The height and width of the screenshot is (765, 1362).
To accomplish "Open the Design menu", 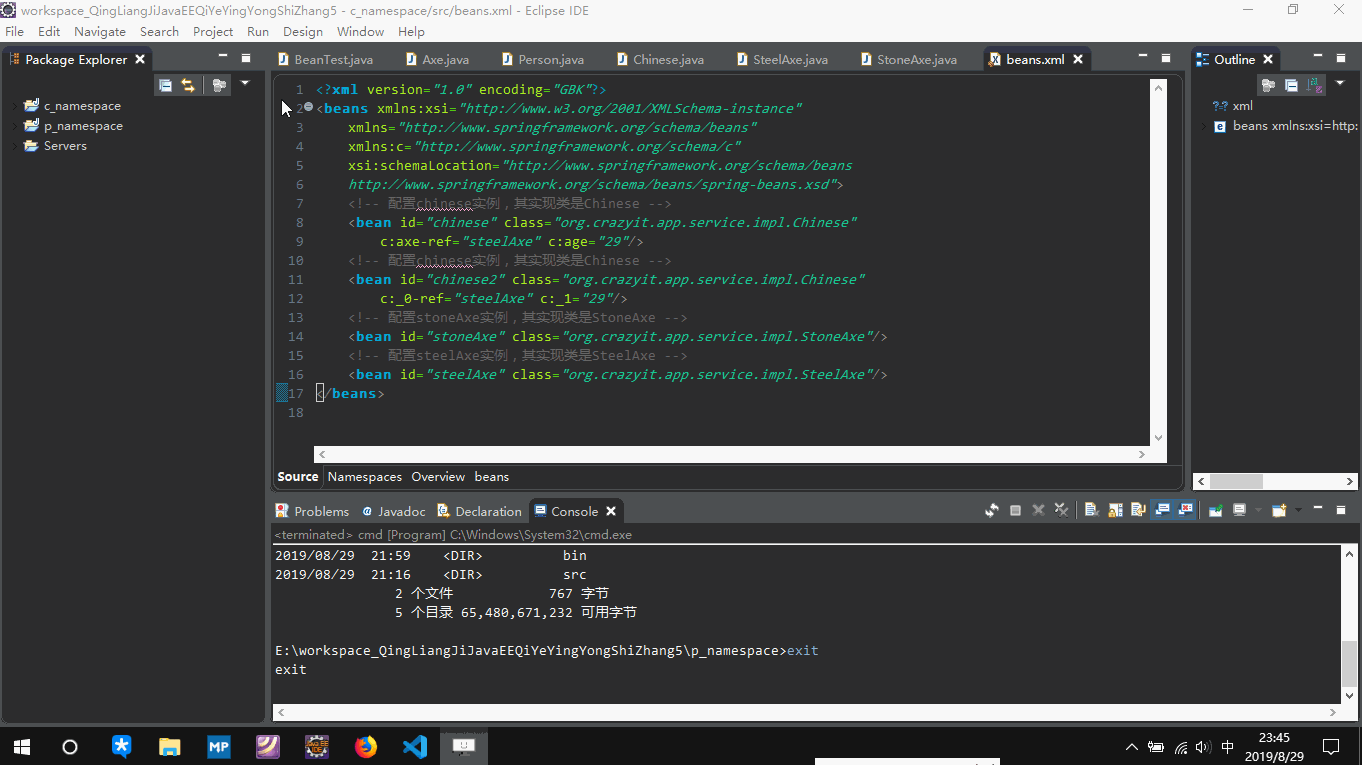I will coord(303,31).
